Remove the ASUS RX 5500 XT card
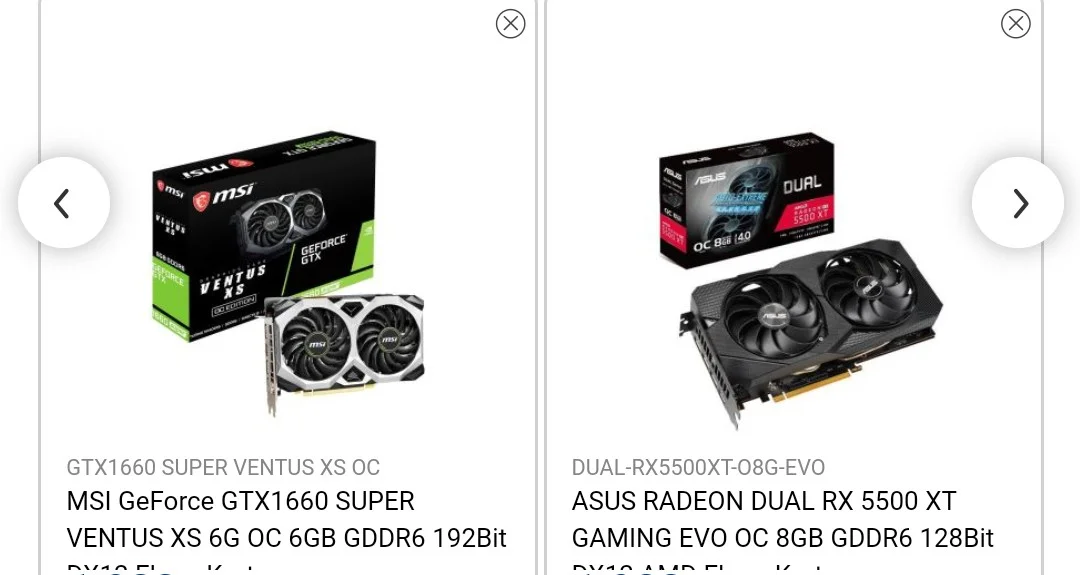Screen dimensions: 1080x575 (1015, 23)
